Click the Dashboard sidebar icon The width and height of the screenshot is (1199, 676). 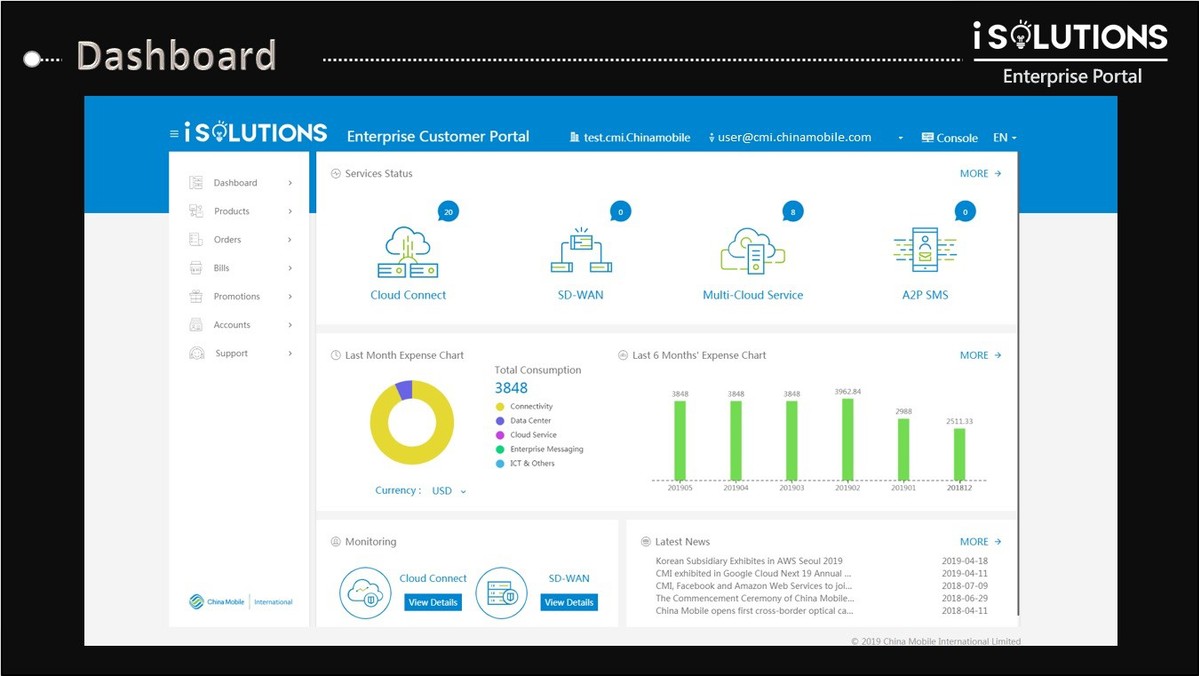coord(196,183)
